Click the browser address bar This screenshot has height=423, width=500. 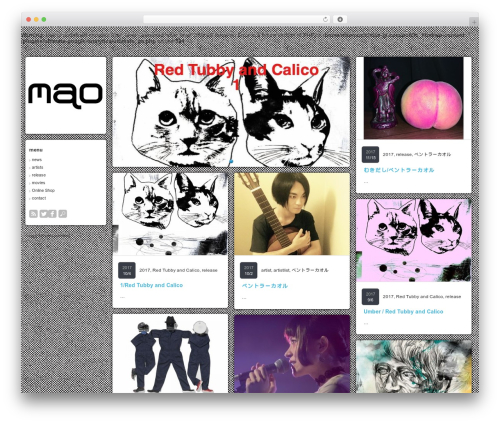pos(237,19)
